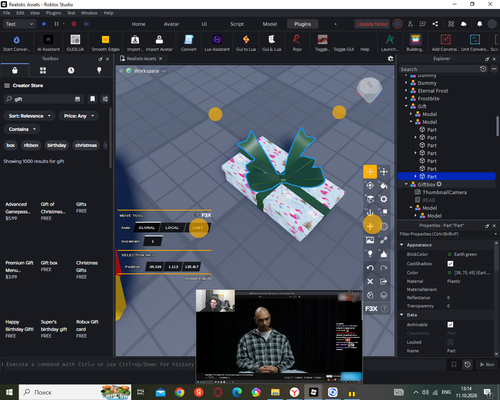Switch to the Home ribbon tab
The width and height of the screenshot is (500, 400).
coord(138,24)
